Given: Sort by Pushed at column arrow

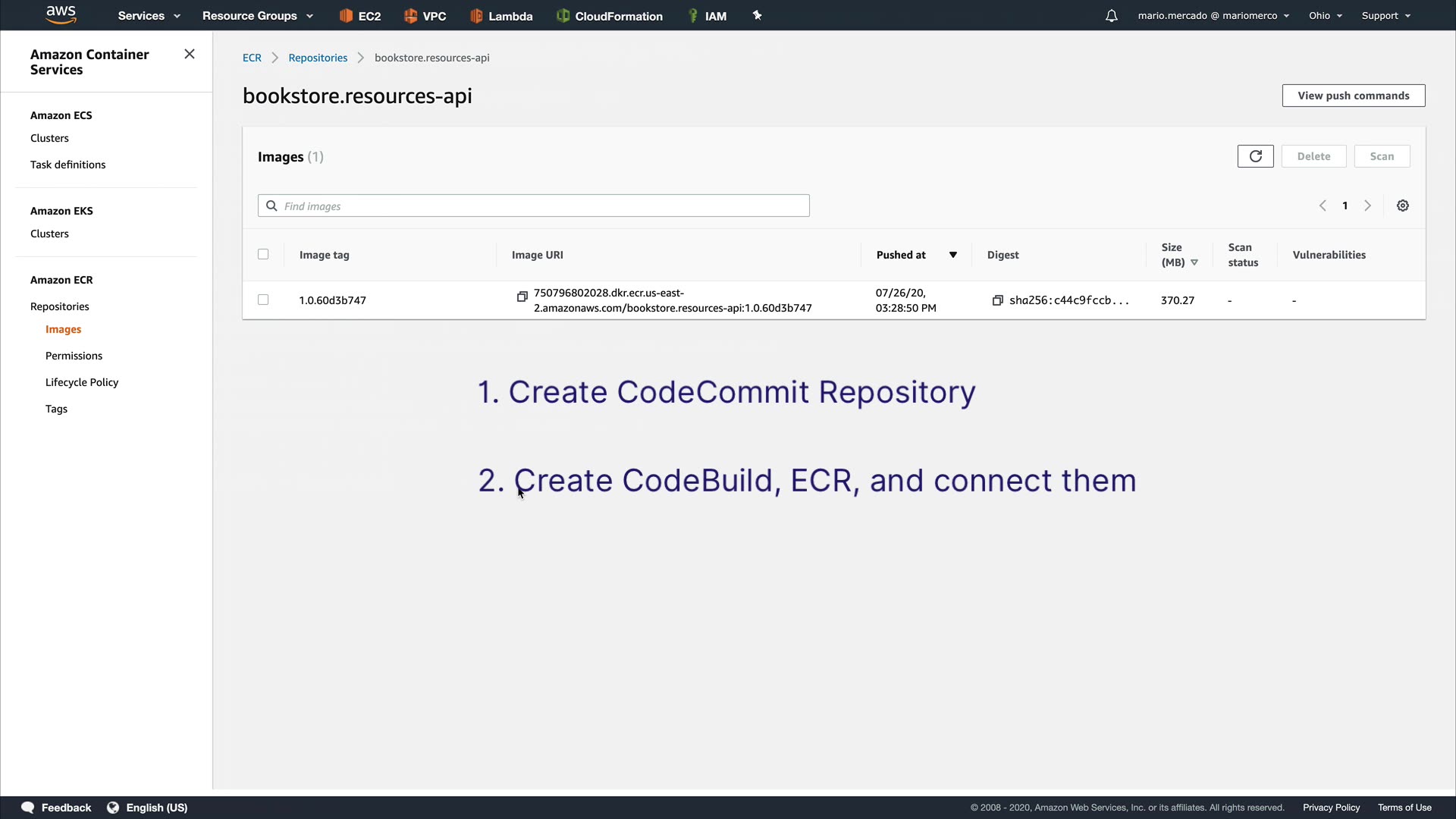Looking at the screenshot, I should (x=952, y=255).
